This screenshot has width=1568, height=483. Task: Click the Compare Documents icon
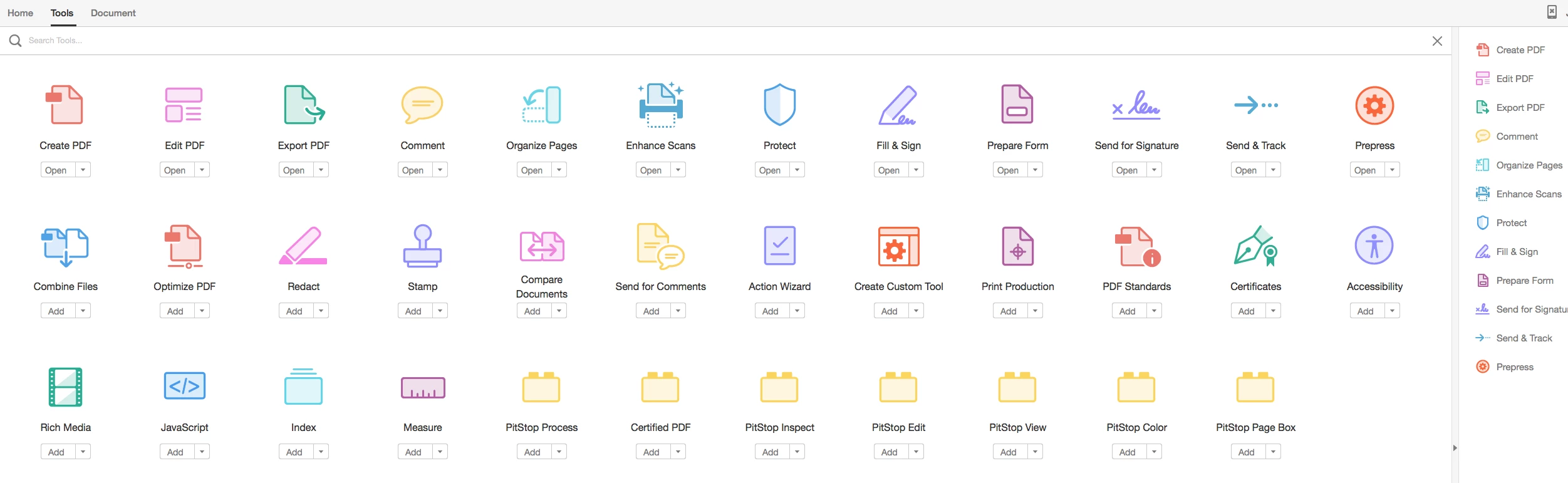[542, 246]
